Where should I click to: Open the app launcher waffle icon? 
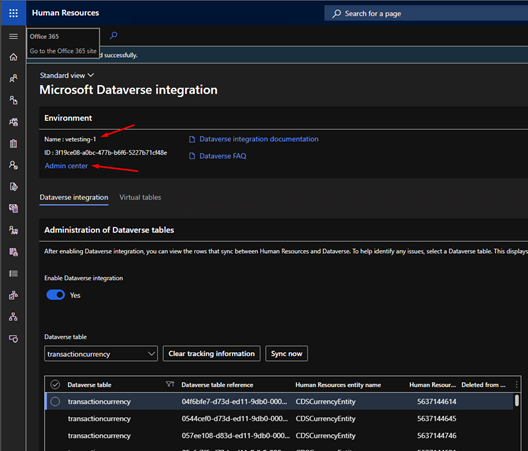click(13, 13)
